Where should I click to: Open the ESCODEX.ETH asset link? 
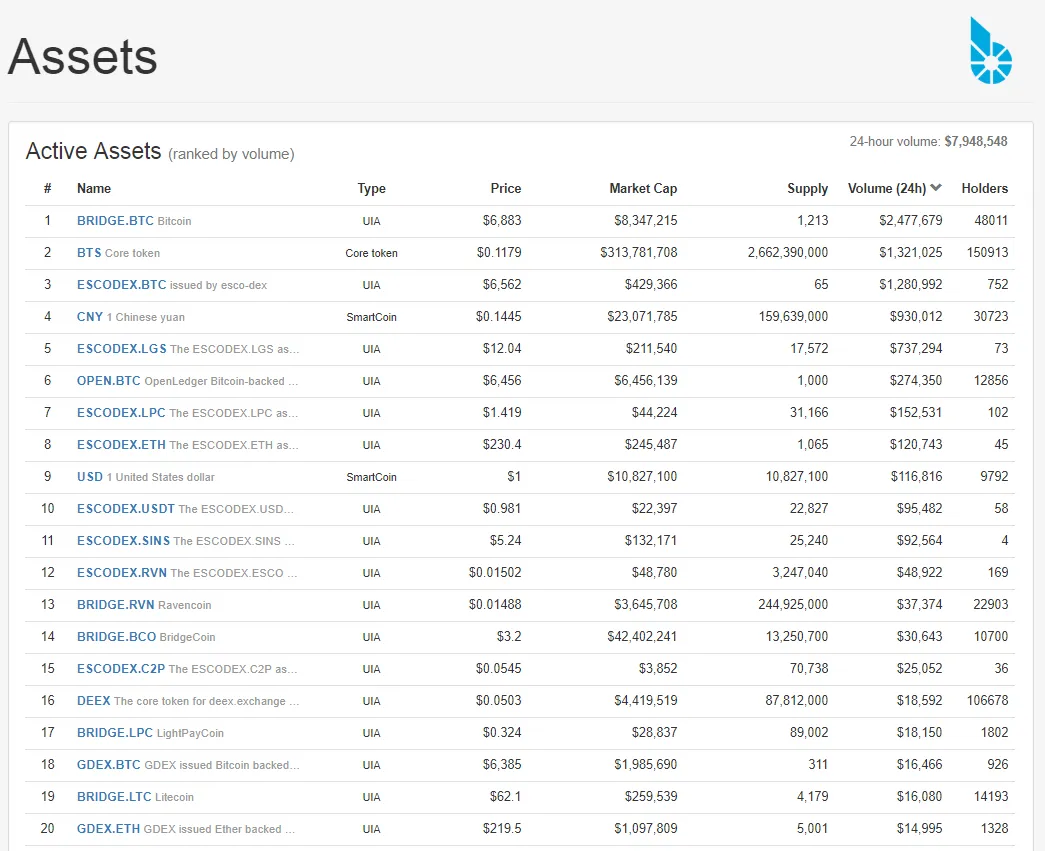(121, 444)
